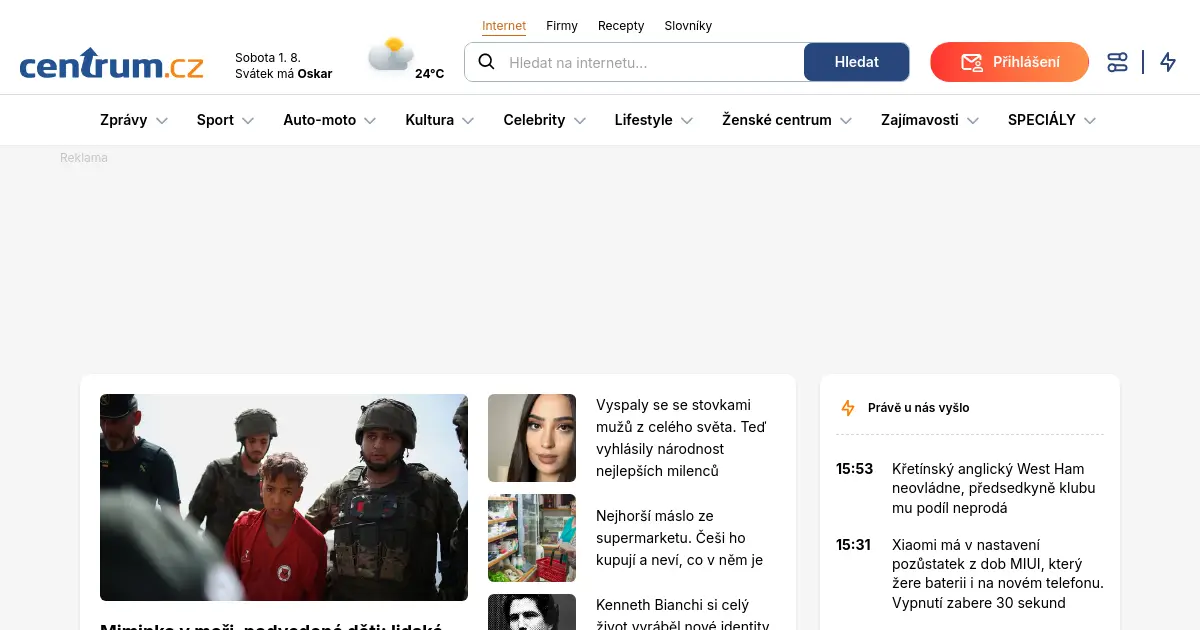The image size is (1200, 630).
Task: Click the Svátek má Oskar text
Action: pos(284,74)
